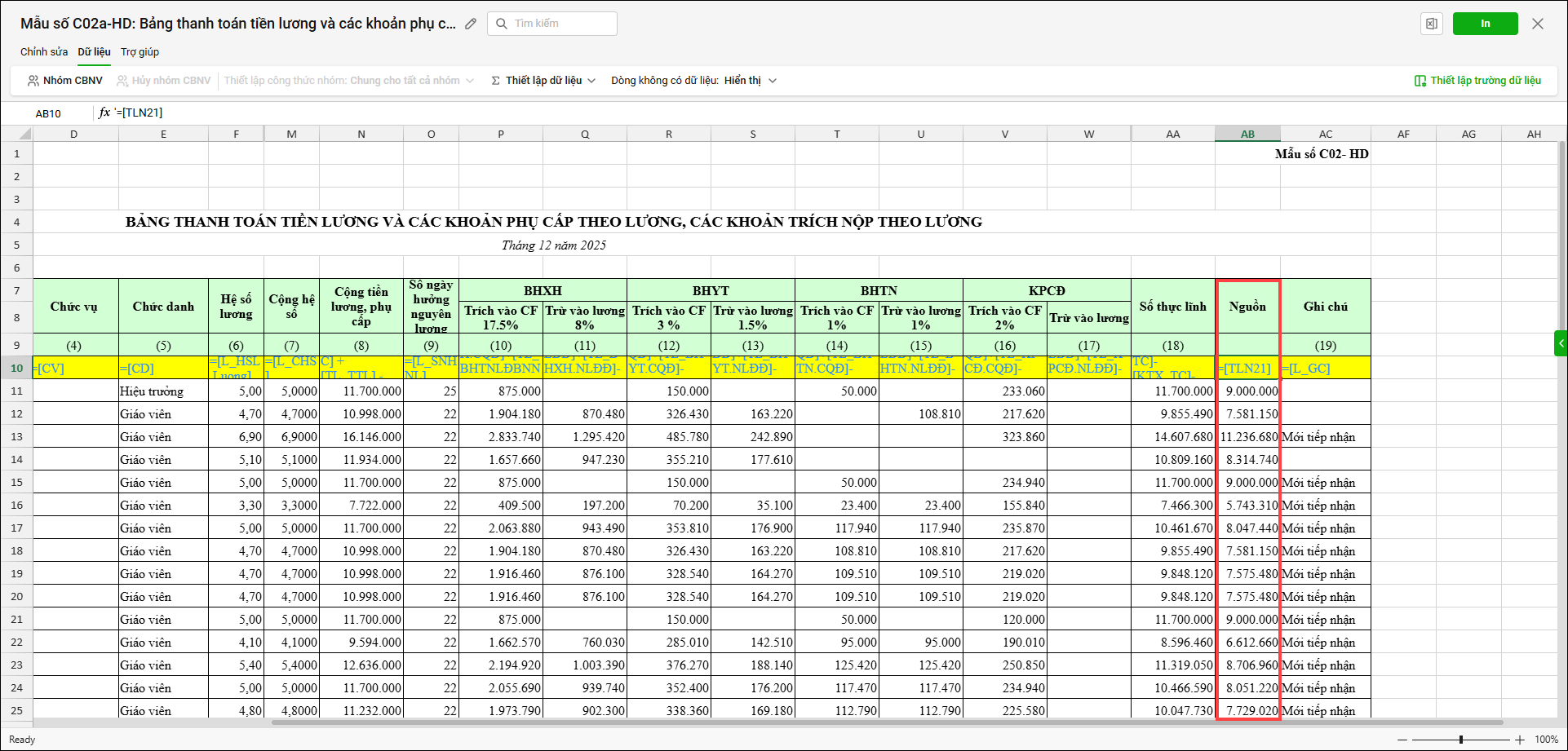Image resolution: width=1568 pixels, height=751 pixels.
Task: Click zoom out minus icon
Action: (1402, 740)
